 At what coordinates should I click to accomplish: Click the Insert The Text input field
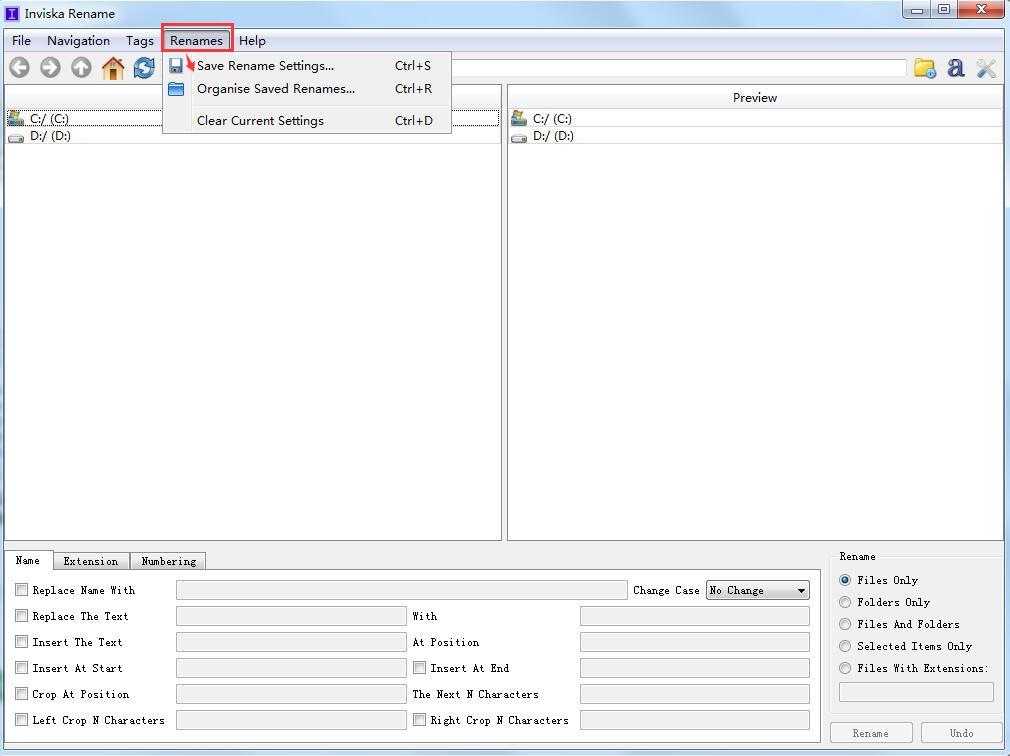tap(291, 641)
